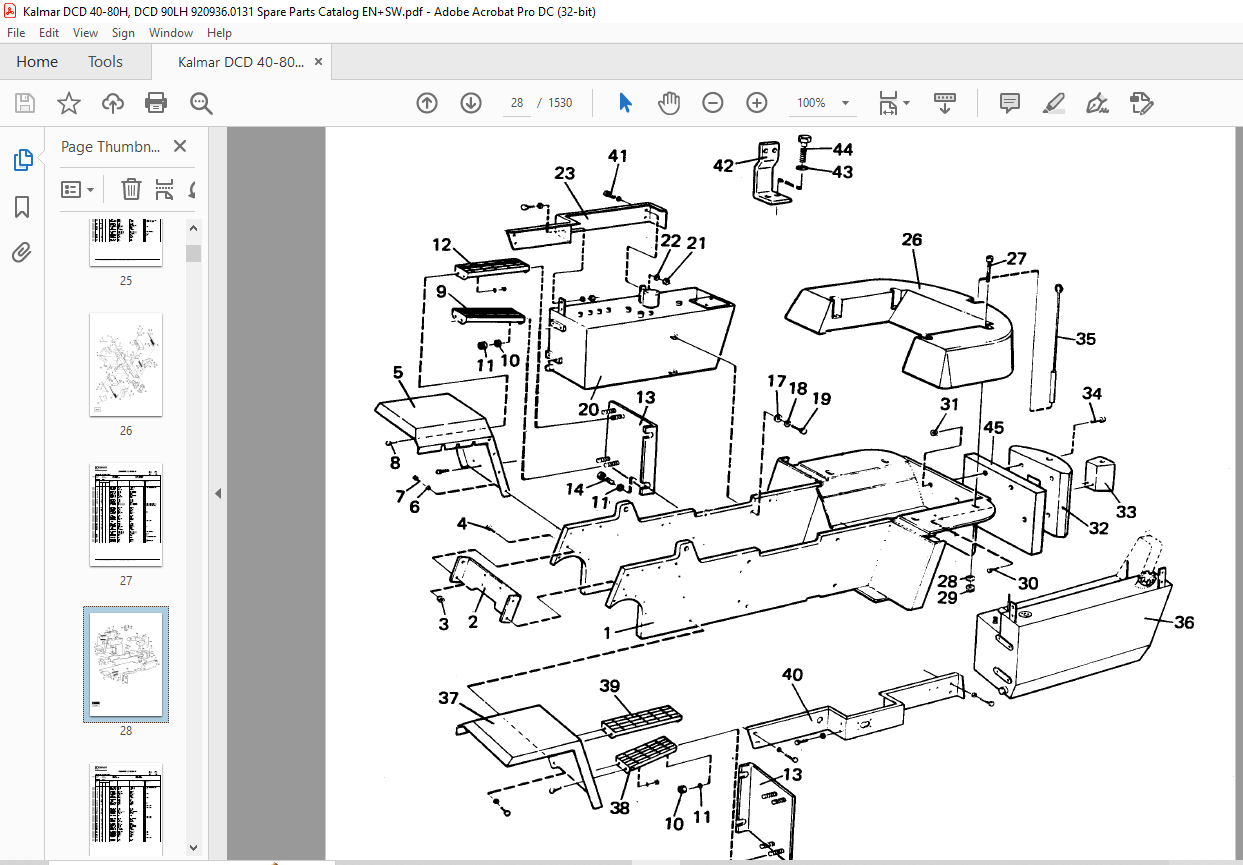Select the page 26 thumbnail
The height and width of the screenshot is (865, 1243).
tap(126, 365)
